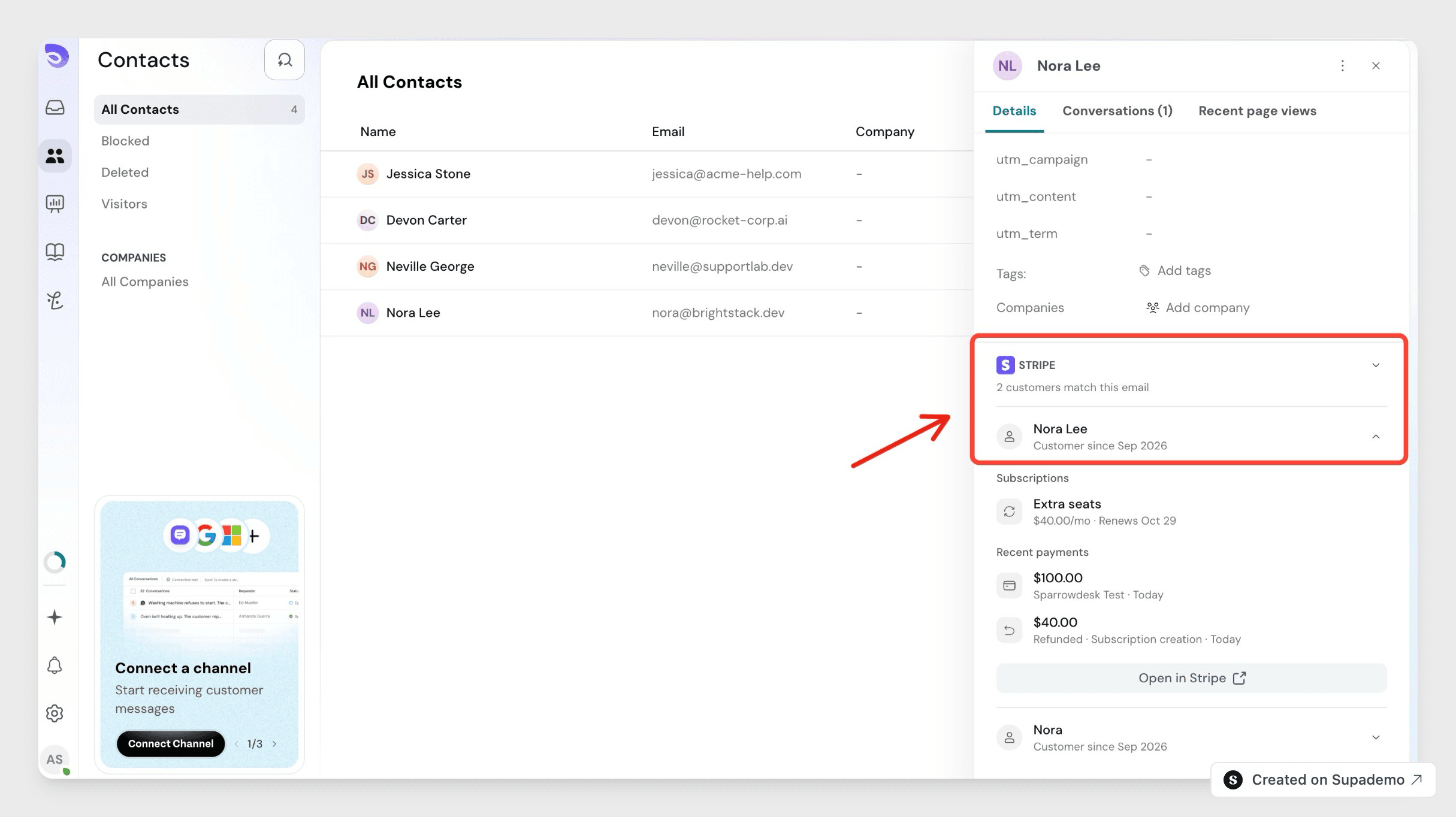
Task: Open the three-dot menu for Nora Lee
Action: coord(1342,66)
